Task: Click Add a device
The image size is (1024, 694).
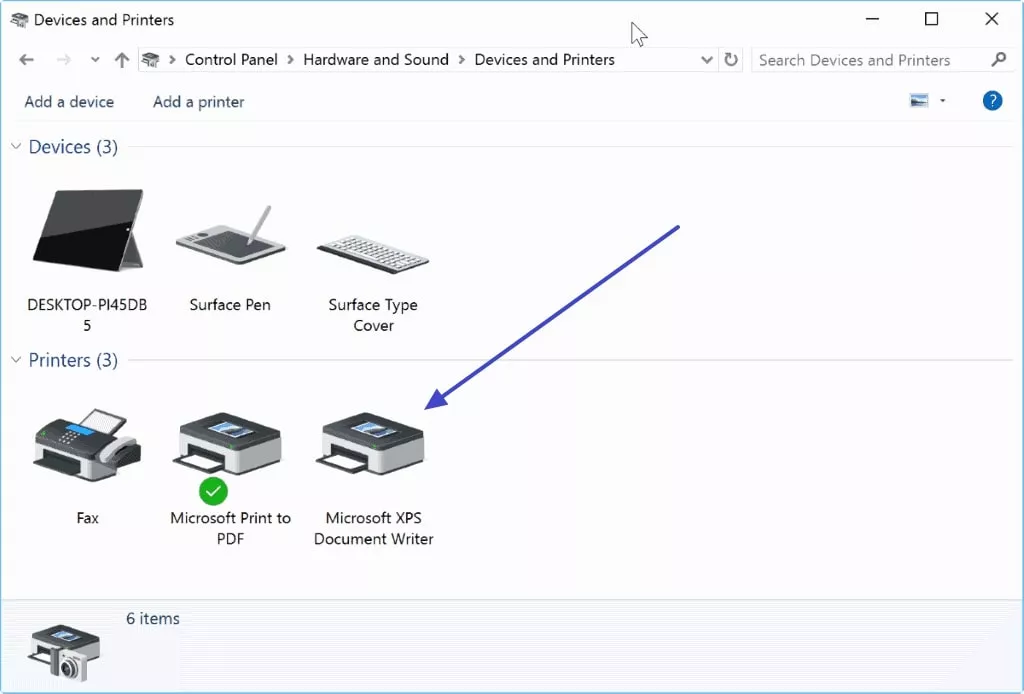Action: click(69, 101)
